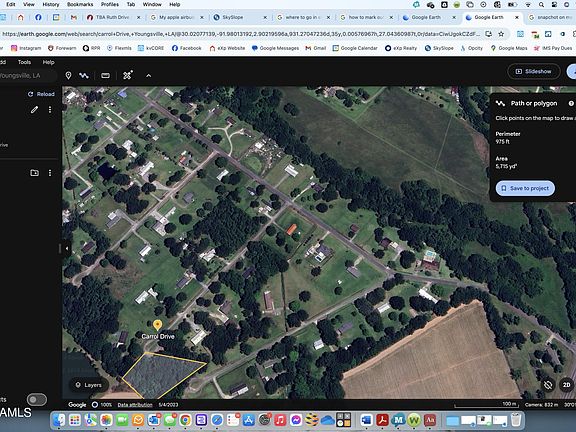
Task: Open the Google Calendar bookmark
Action: pyautogui.click(x=355, y=48)
